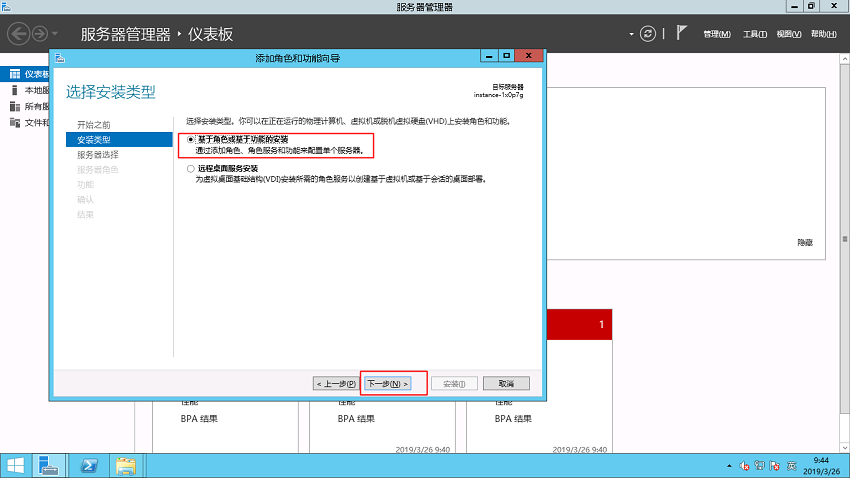Screen dimensions: 850x478
Task: Click 目标服务器 instance name text
Action: (498, 95)
